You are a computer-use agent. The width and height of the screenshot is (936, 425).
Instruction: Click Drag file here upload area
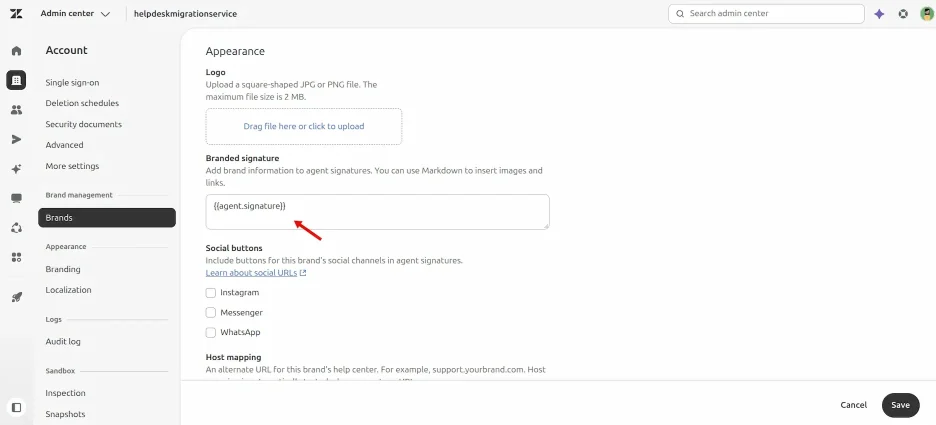tap(304, 127)
